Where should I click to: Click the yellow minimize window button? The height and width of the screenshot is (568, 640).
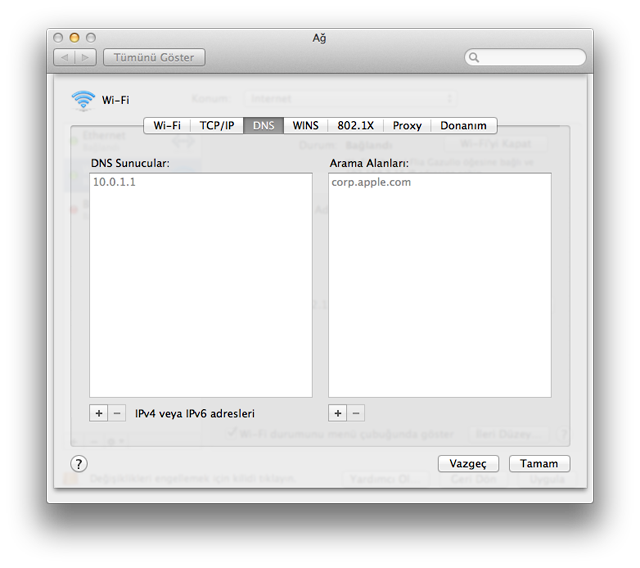pos(74,38)
